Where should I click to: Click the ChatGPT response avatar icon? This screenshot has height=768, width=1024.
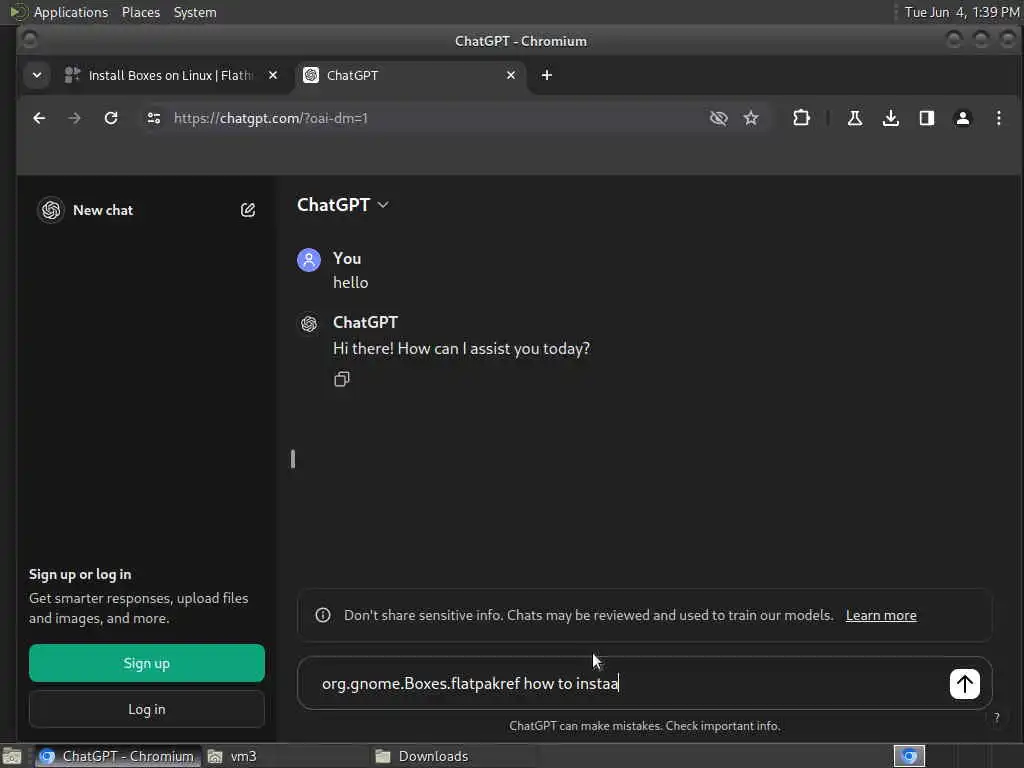pyautogui.click(x=309, y=323)
